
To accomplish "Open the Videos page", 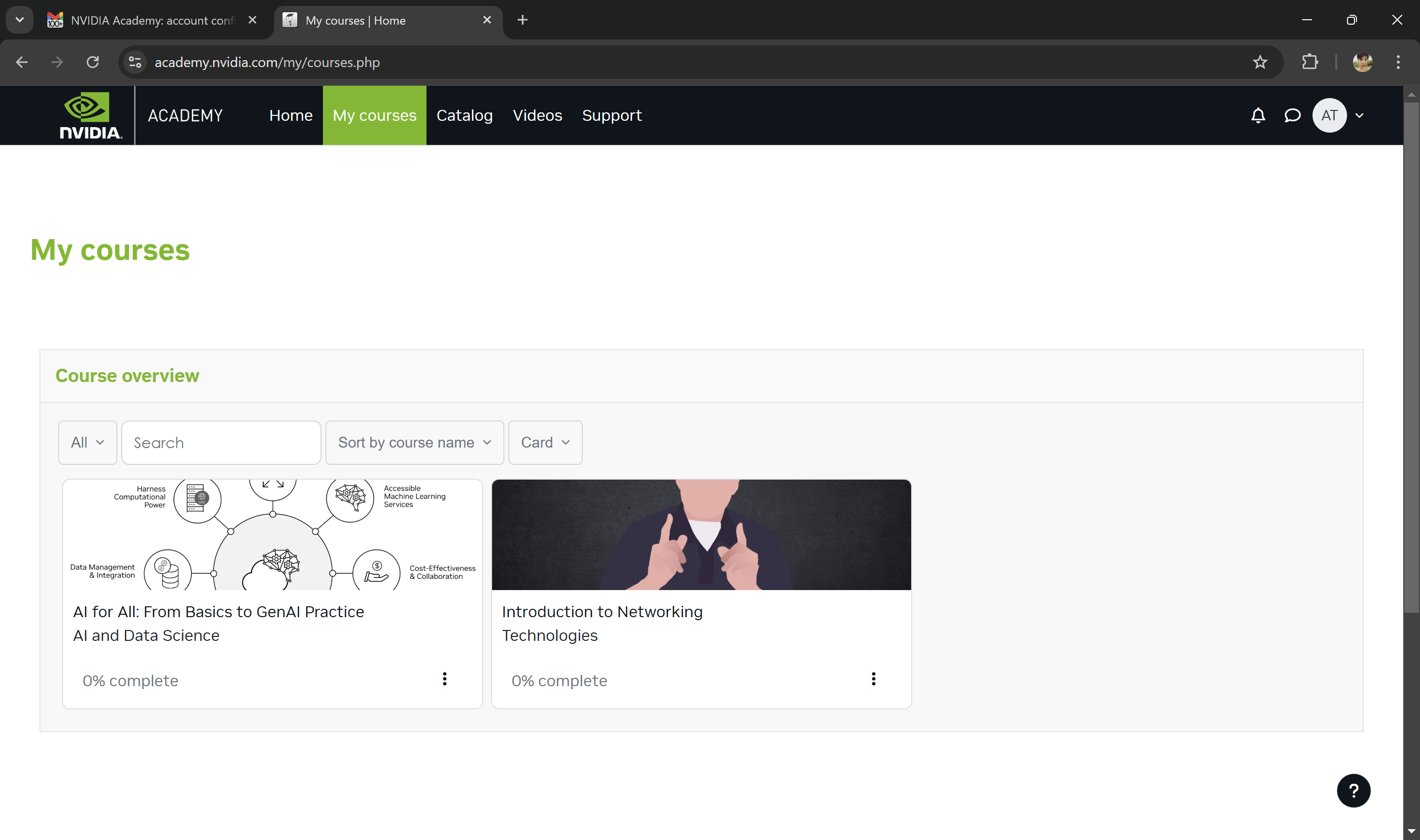I will (x=537, y=115).
